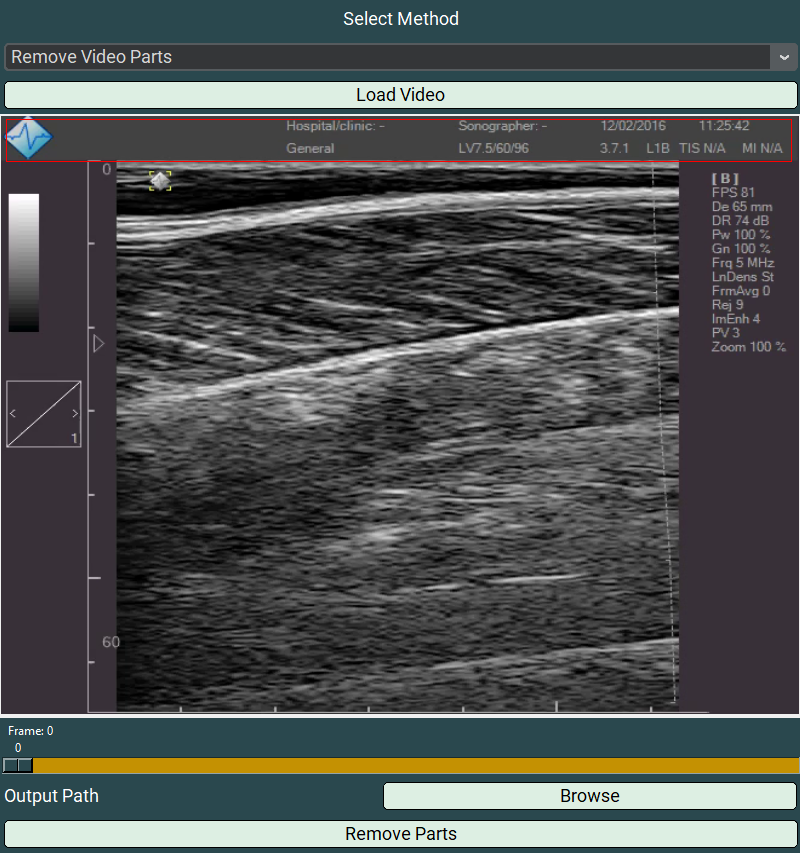The image size is (800, 853).
Task: Click the right arrow in gamma curve box
Action: point(75,413)
